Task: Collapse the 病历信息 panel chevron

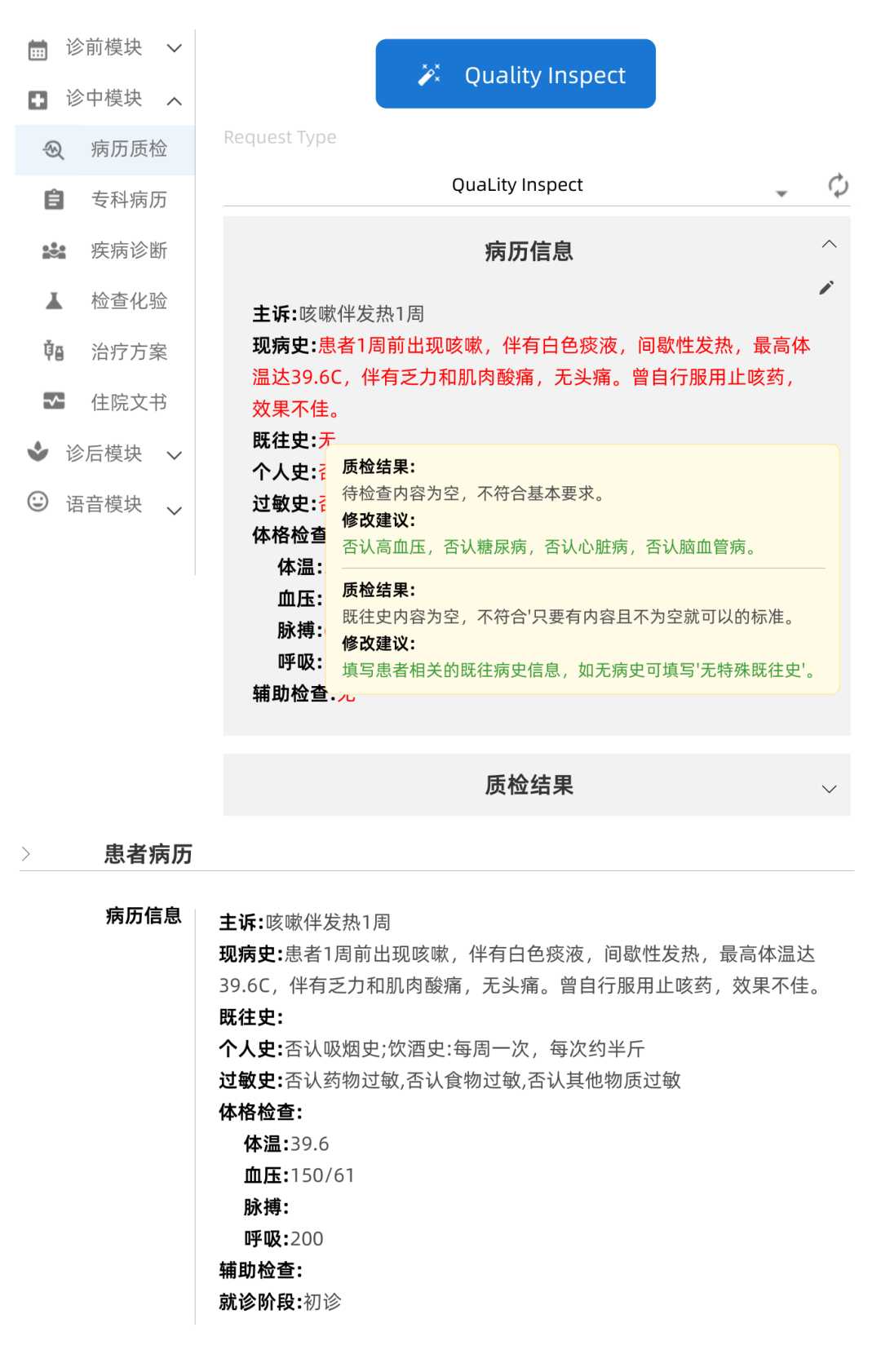Action: 829,244
